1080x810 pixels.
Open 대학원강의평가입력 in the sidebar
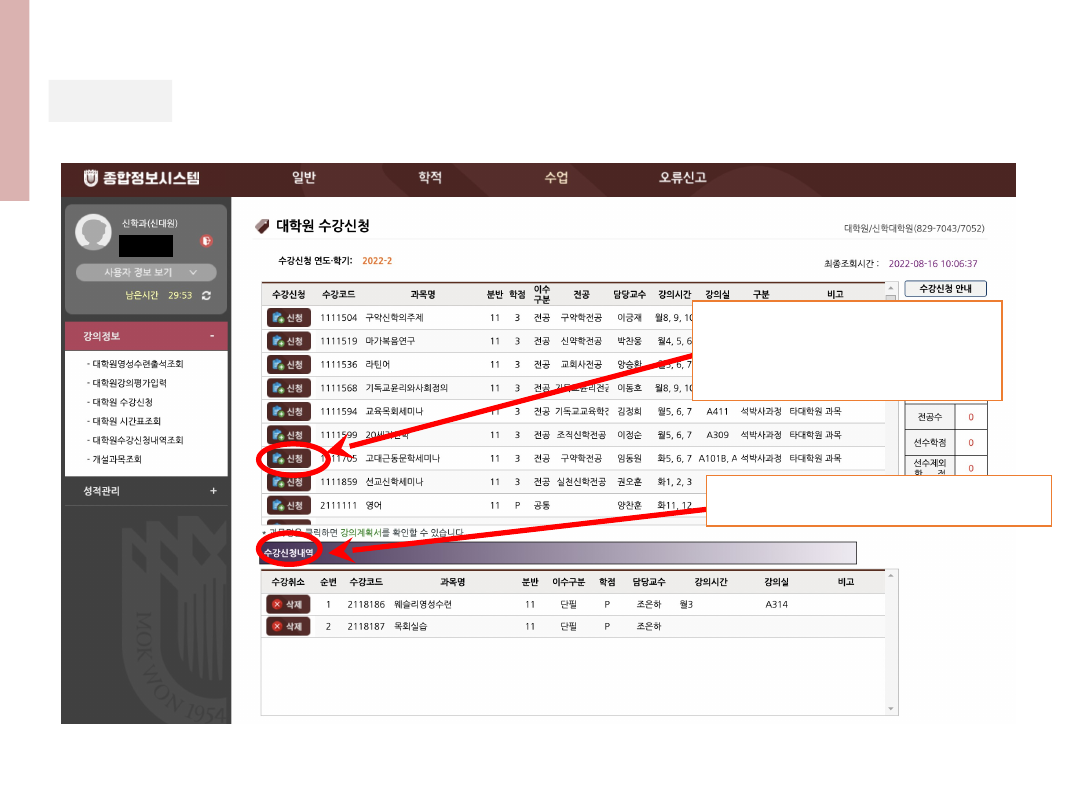(129, 383)
